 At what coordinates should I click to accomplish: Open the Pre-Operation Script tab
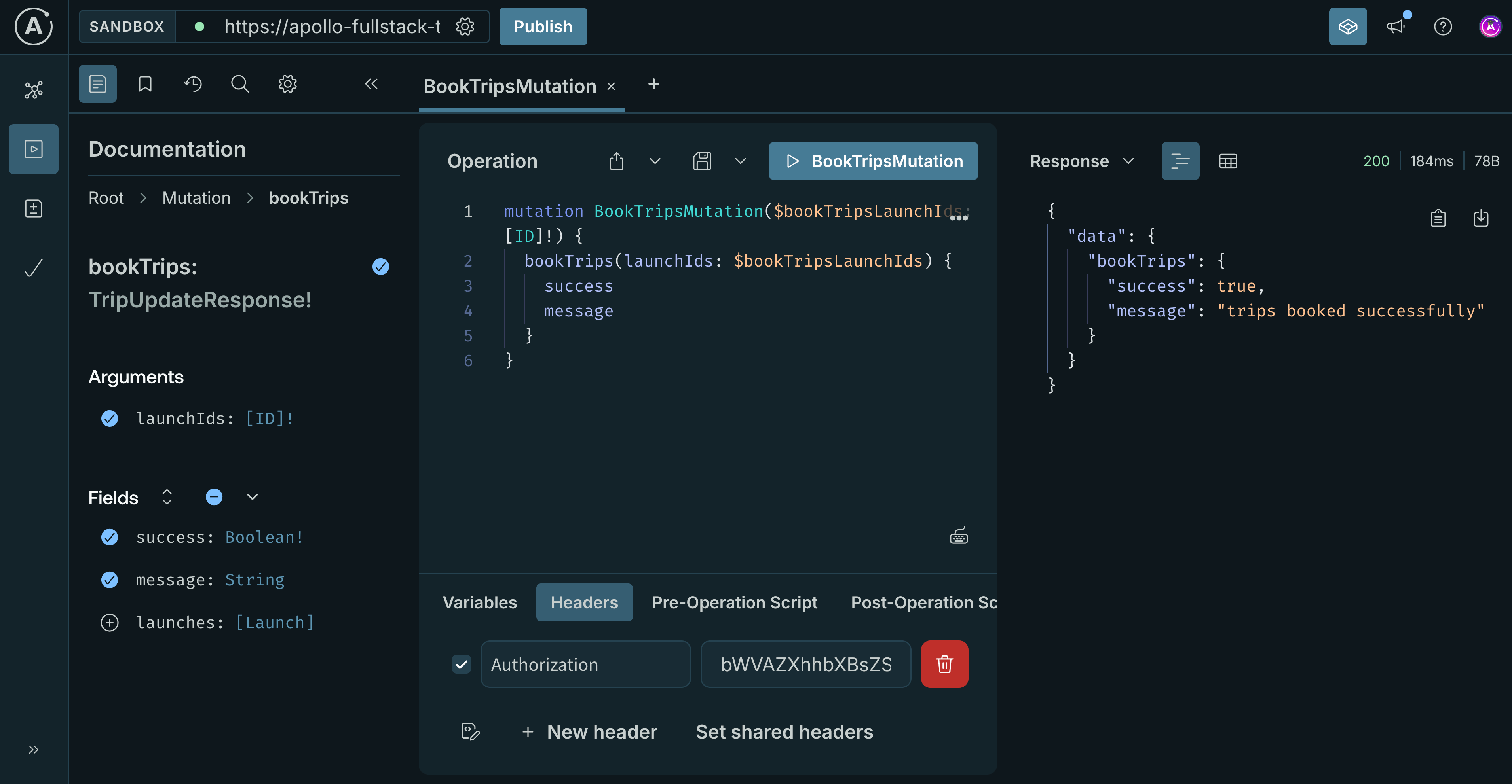[734, 602]
